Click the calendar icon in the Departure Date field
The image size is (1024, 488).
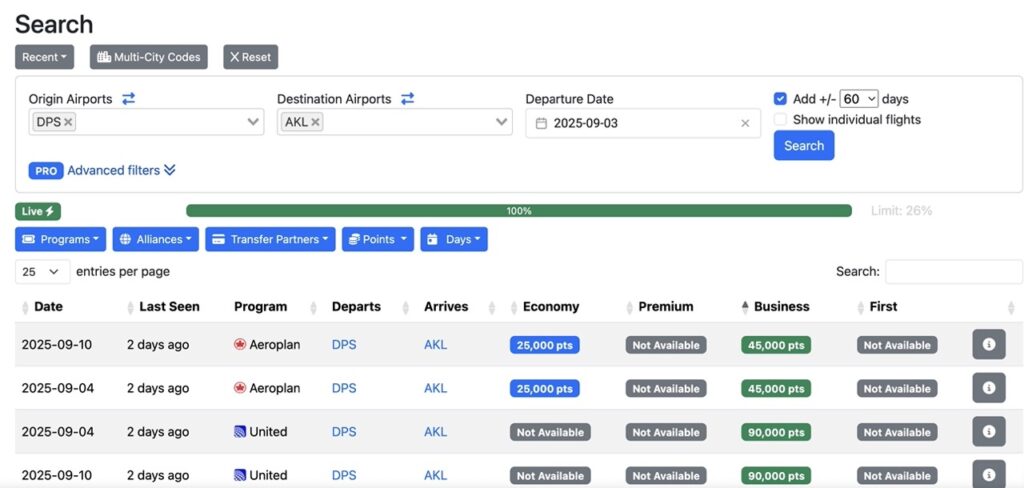pos(541,123)
